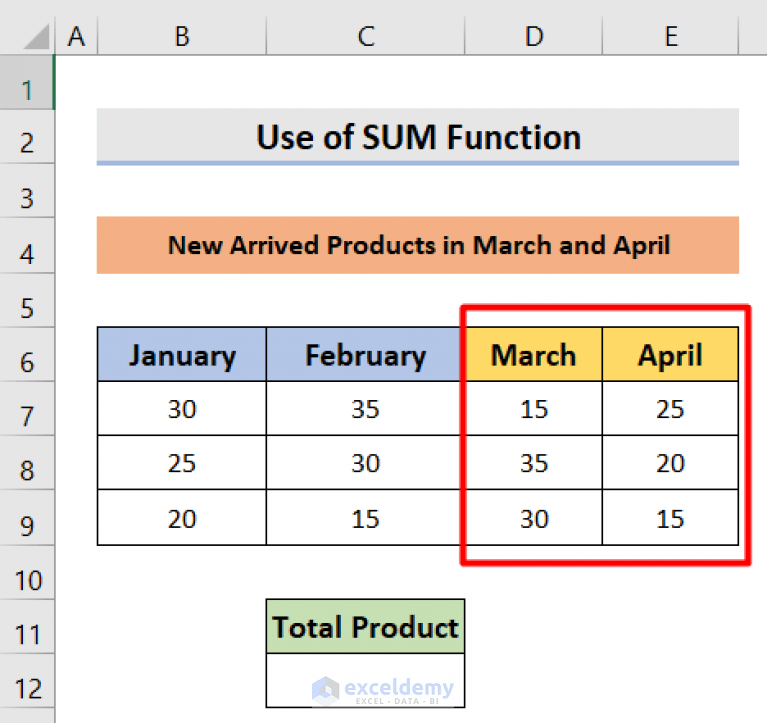Click empty result cell below Total Product
Viewport: 767px width, 723px height.
pos(365,681)
